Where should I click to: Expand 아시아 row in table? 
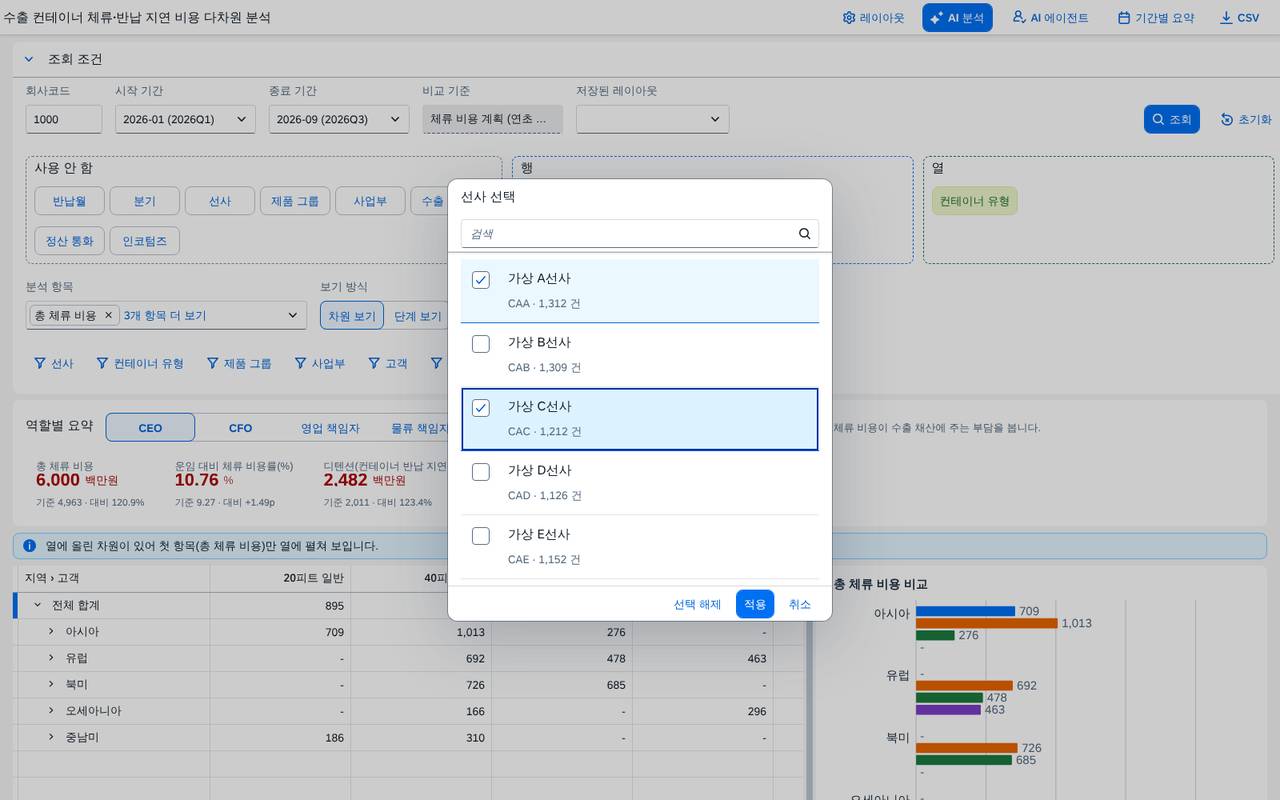(51, 632)
